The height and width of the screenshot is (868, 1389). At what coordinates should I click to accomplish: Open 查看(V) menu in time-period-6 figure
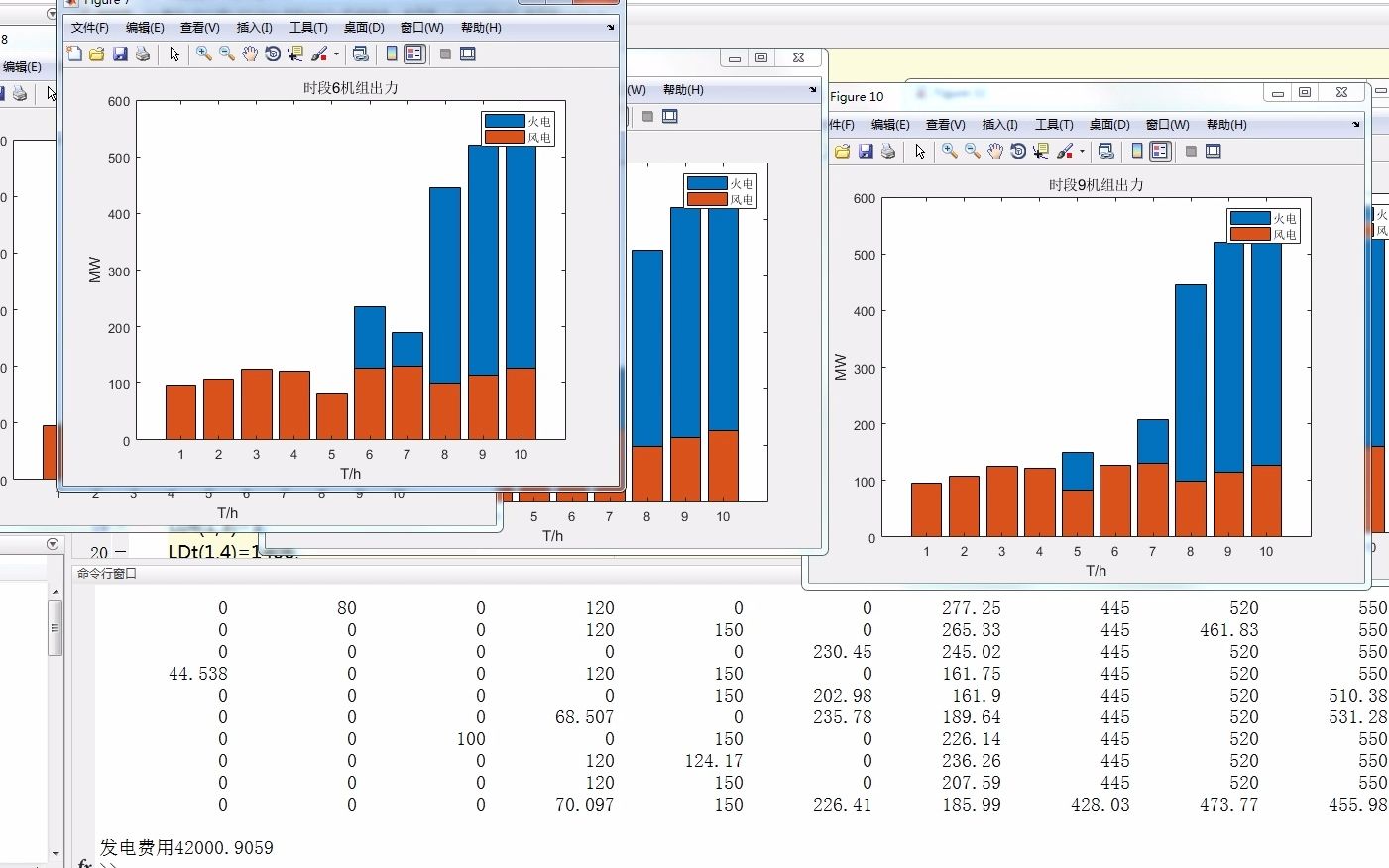200,28
